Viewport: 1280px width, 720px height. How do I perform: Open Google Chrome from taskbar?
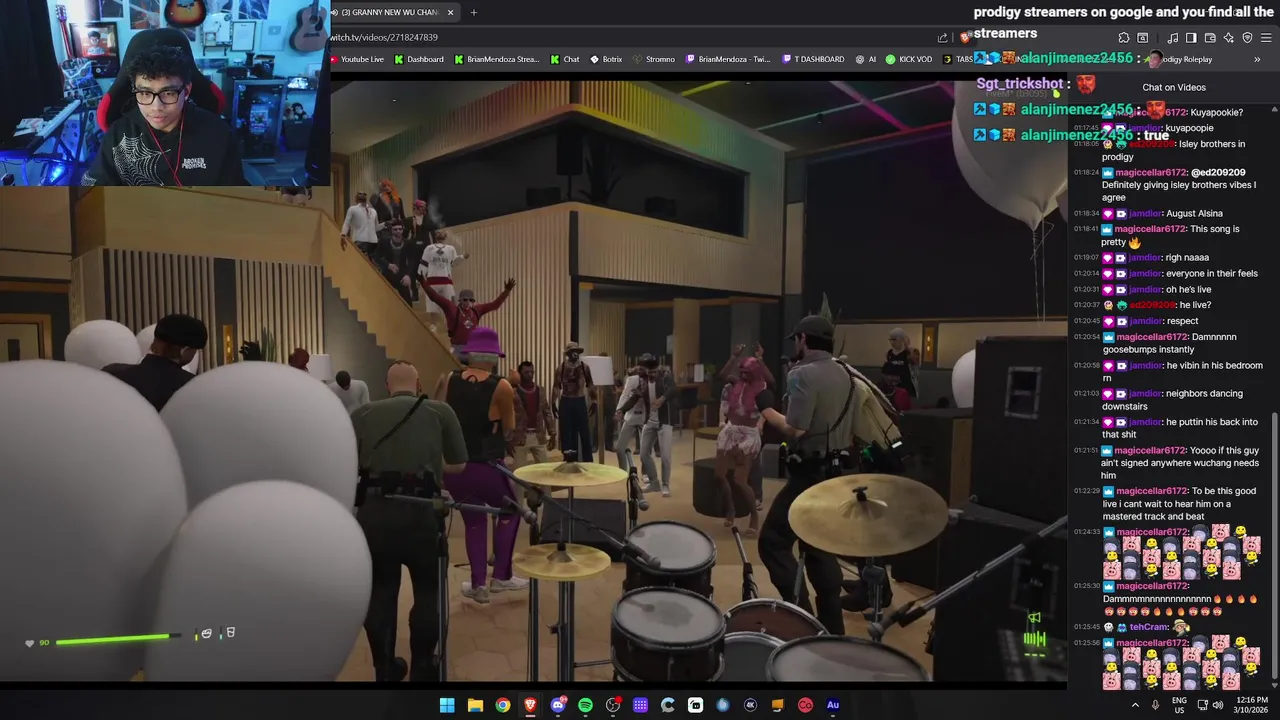tap(502, 705)
